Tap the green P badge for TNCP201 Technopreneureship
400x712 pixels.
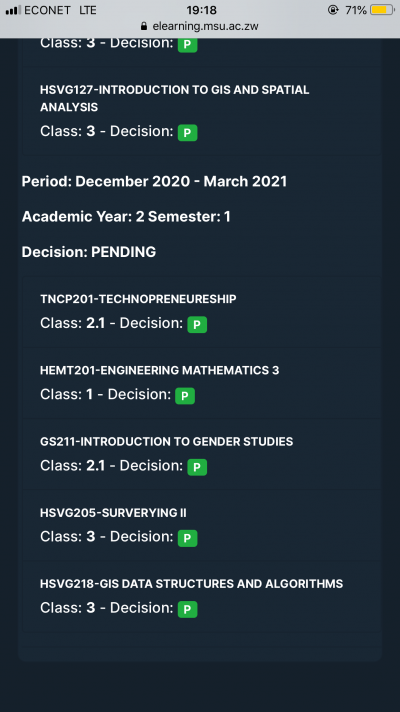(x=197, y=325)
